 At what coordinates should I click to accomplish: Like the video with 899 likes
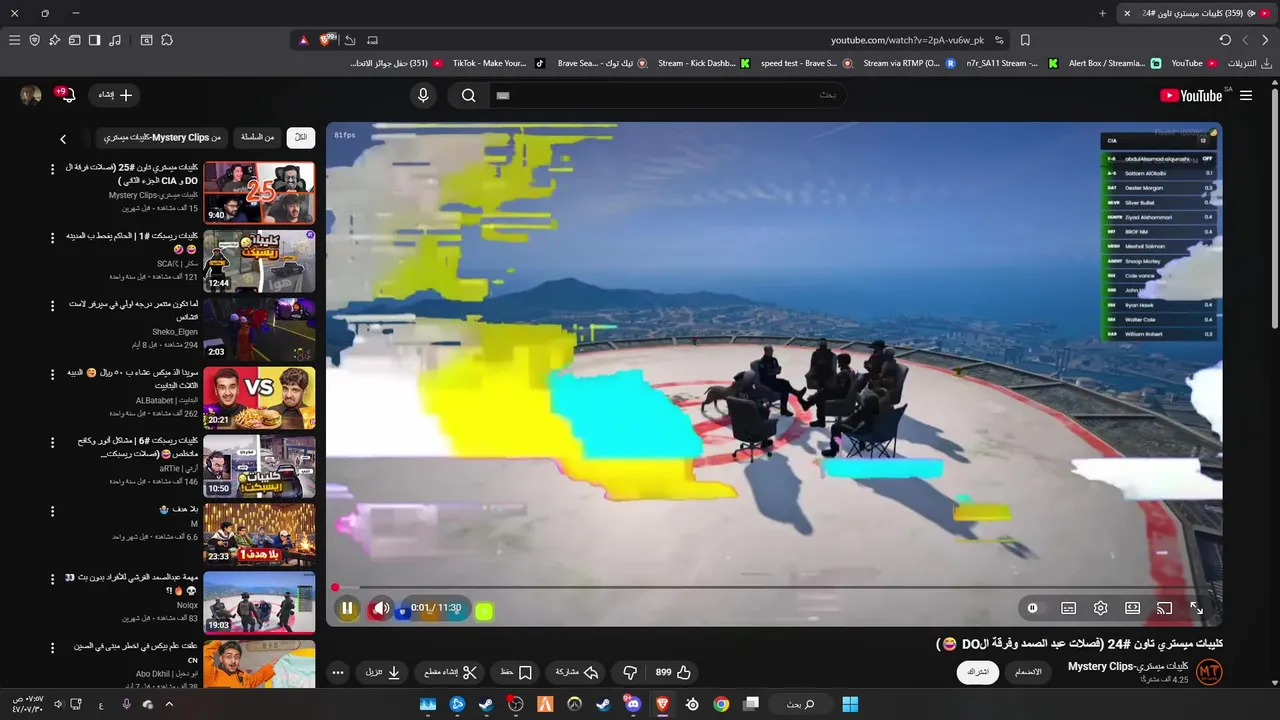coord(673,672)
